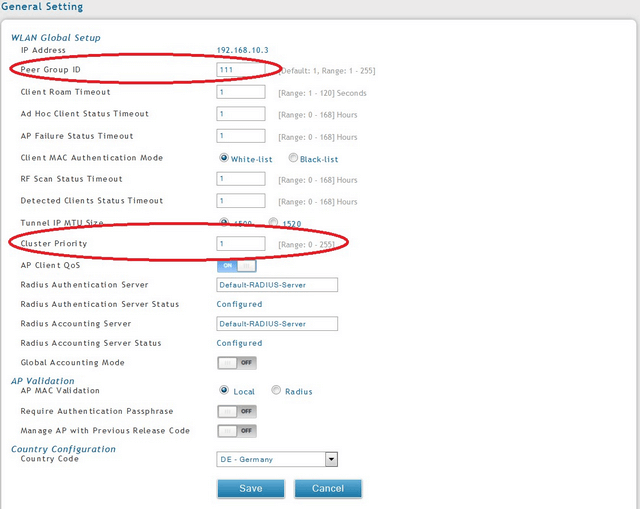Toggle the AP Client QoS switch
Viewport: 640px width, 509px height.
(236, 266)
